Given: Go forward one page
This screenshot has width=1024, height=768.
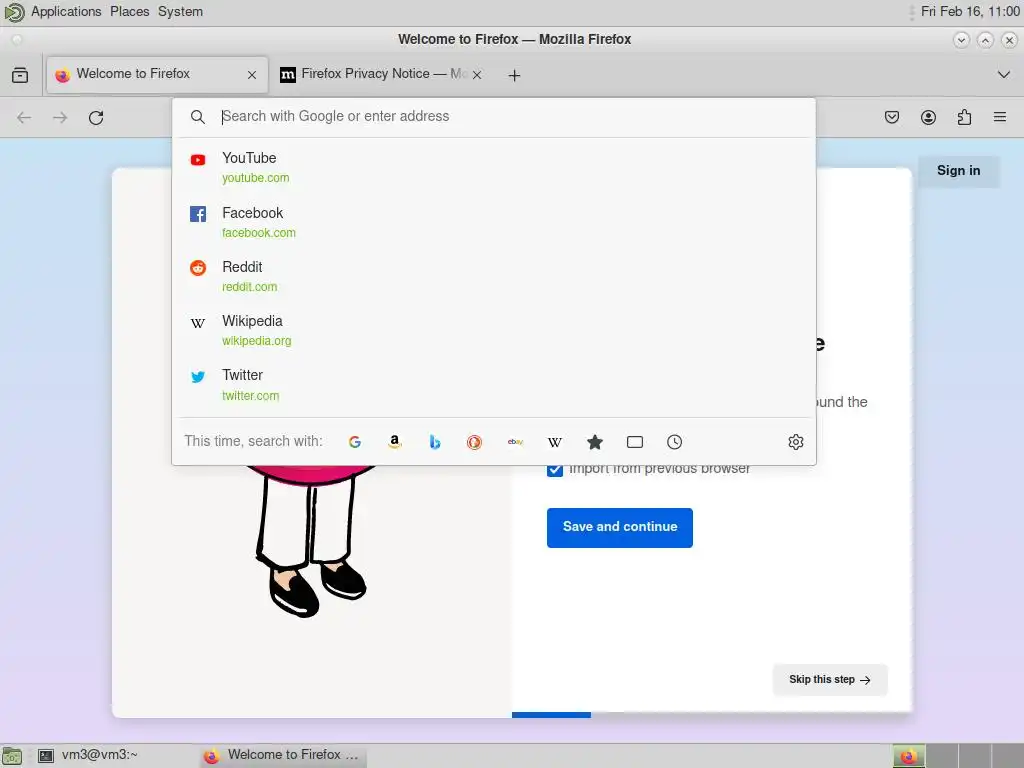Looking at the screenshot, I should pos(60,118).
